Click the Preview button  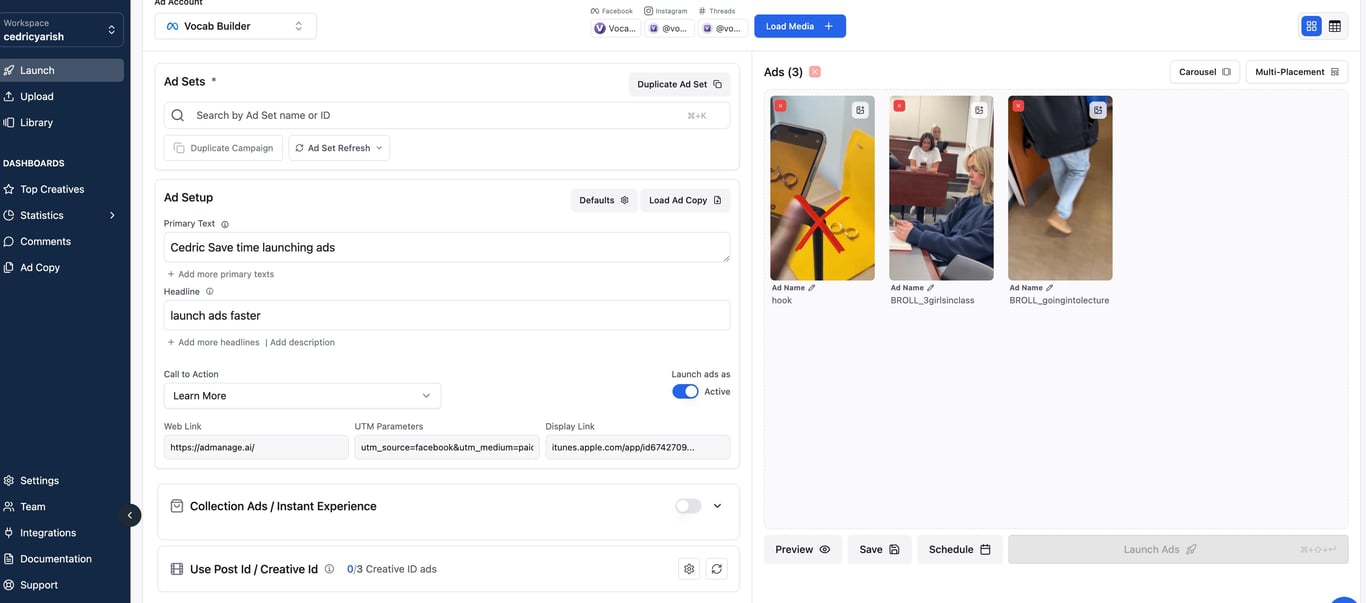(803, 549)
